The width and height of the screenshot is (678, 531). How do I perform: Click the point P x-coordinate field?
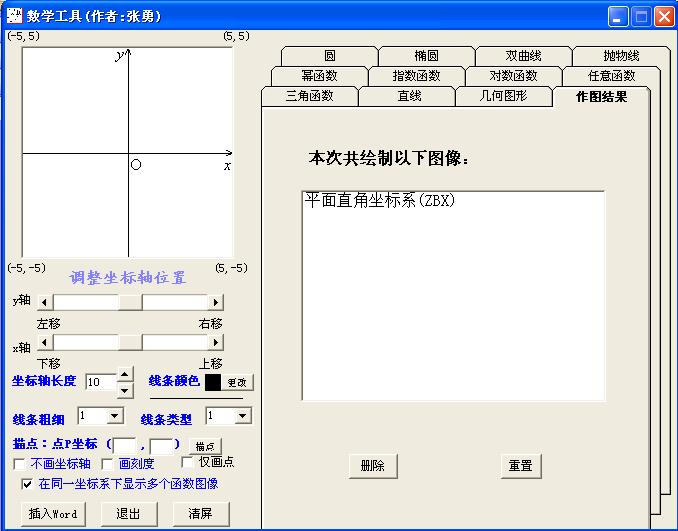[124, 446]
